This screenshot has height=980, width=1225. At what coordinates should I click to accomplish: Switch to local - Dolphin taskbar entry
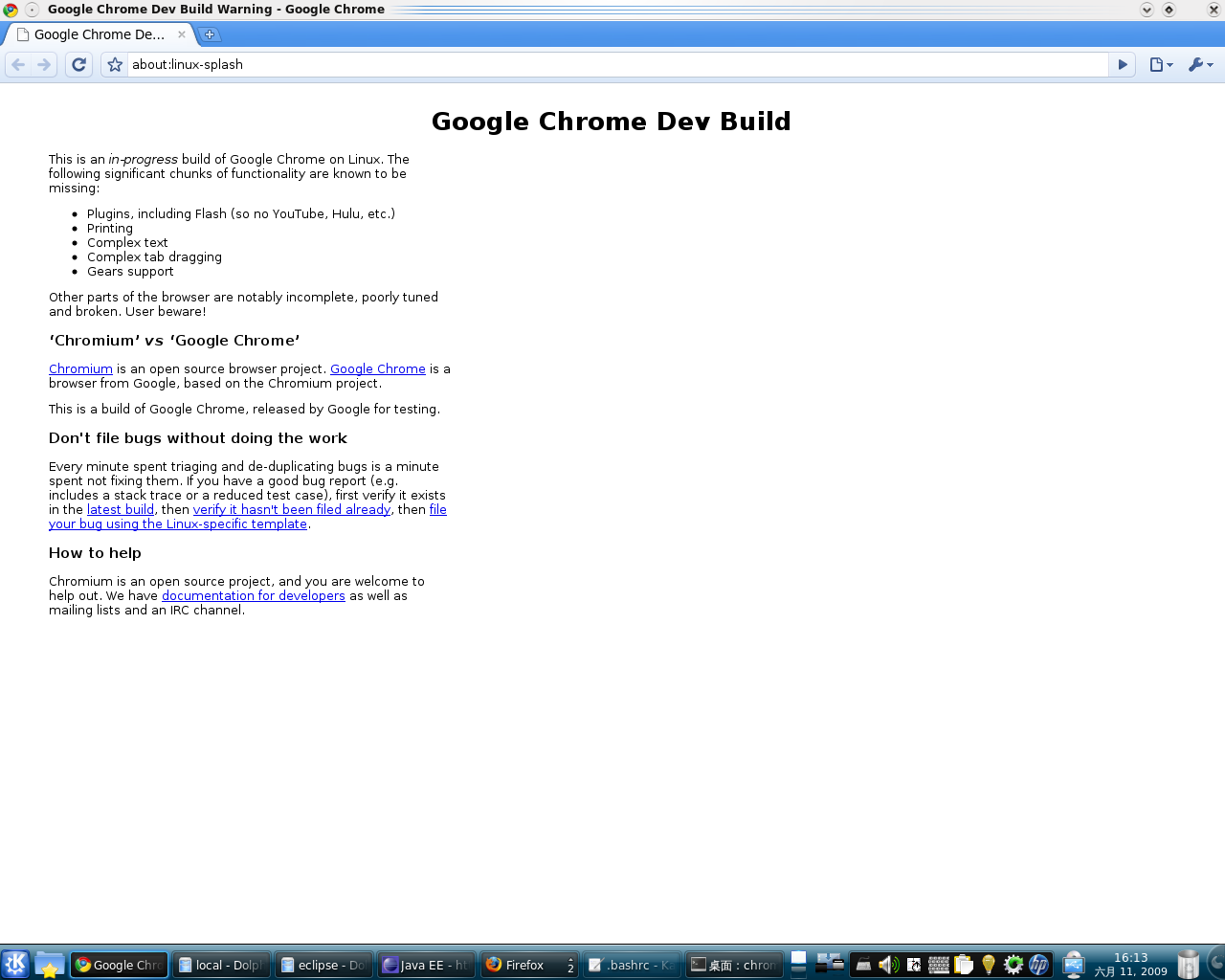(x=222, y=965)
